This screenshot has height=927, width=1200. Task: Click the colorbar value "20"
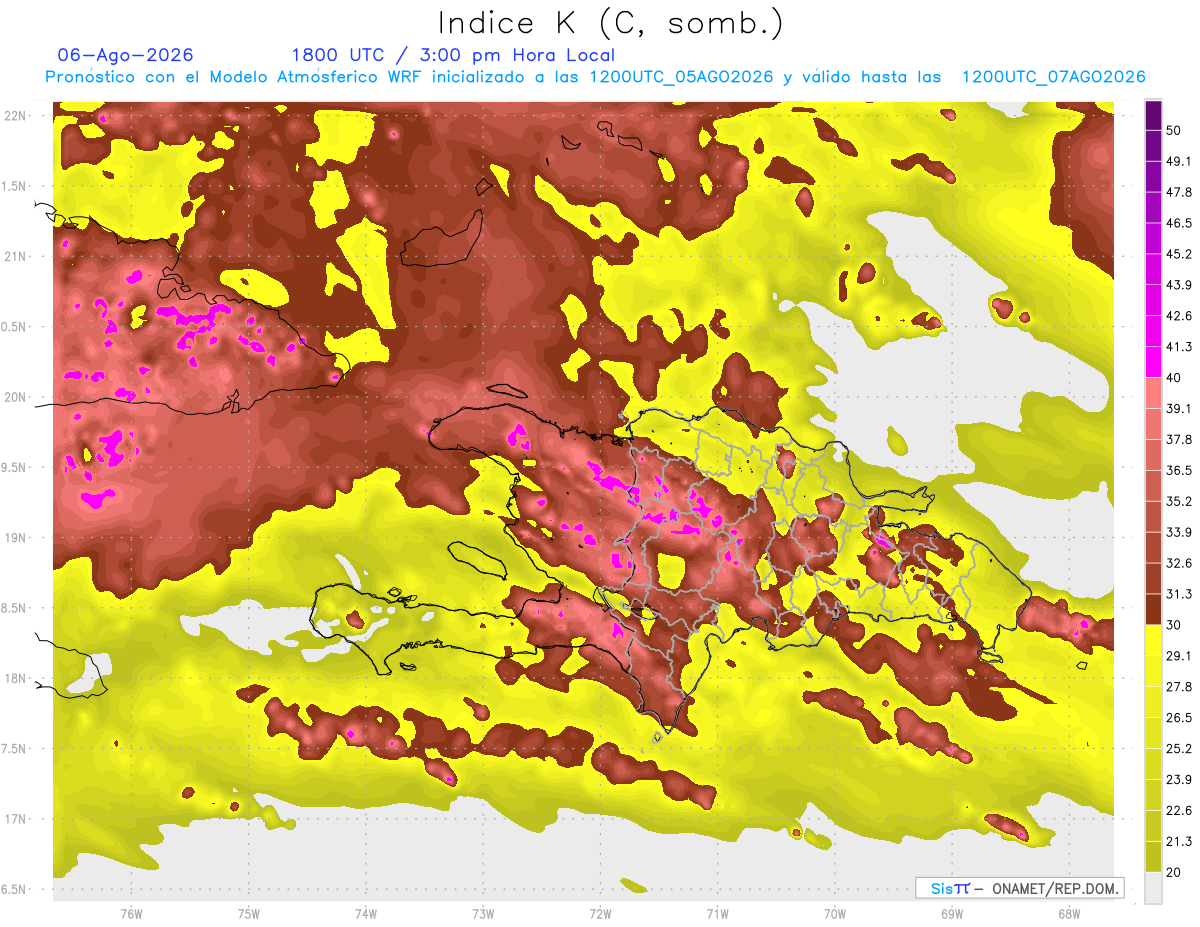pos(1173,872)
